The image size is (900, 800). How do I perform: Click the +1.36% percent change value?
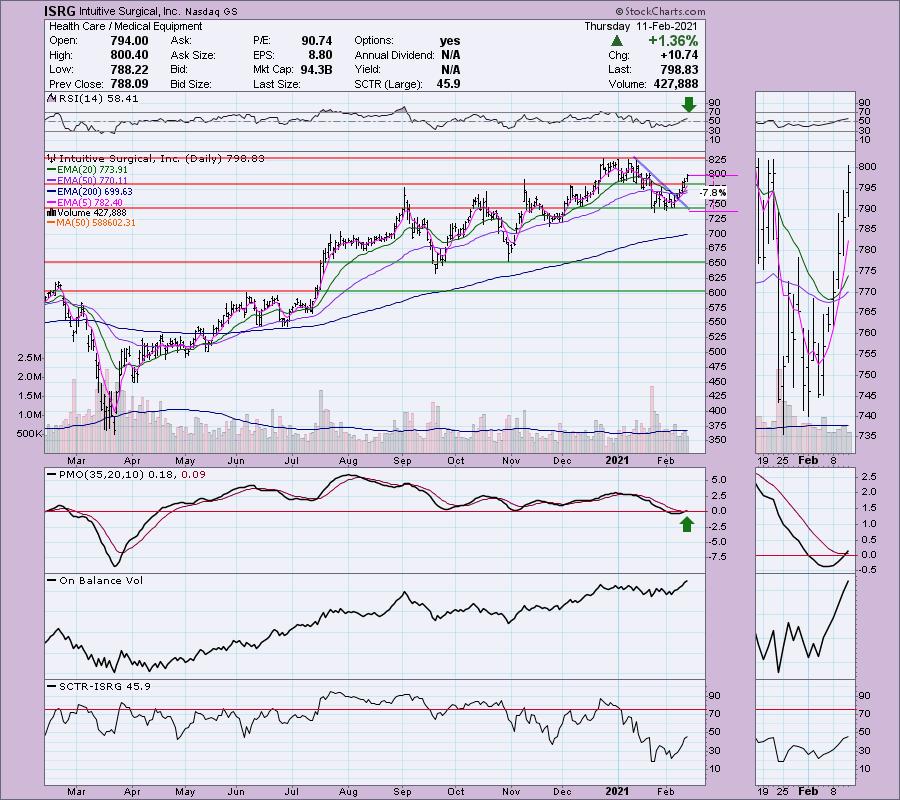click(x=673, y=41)
